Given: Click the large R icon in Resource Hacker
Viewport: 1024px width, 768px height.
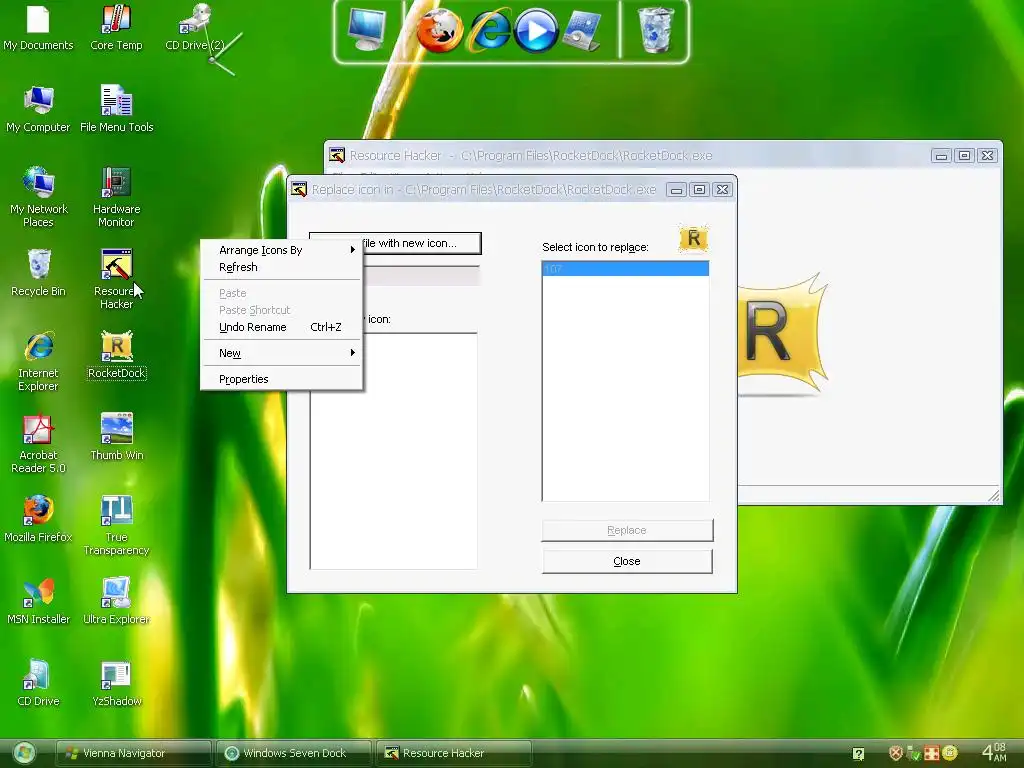Looking at the screenshot, I should tap(782, 336).
